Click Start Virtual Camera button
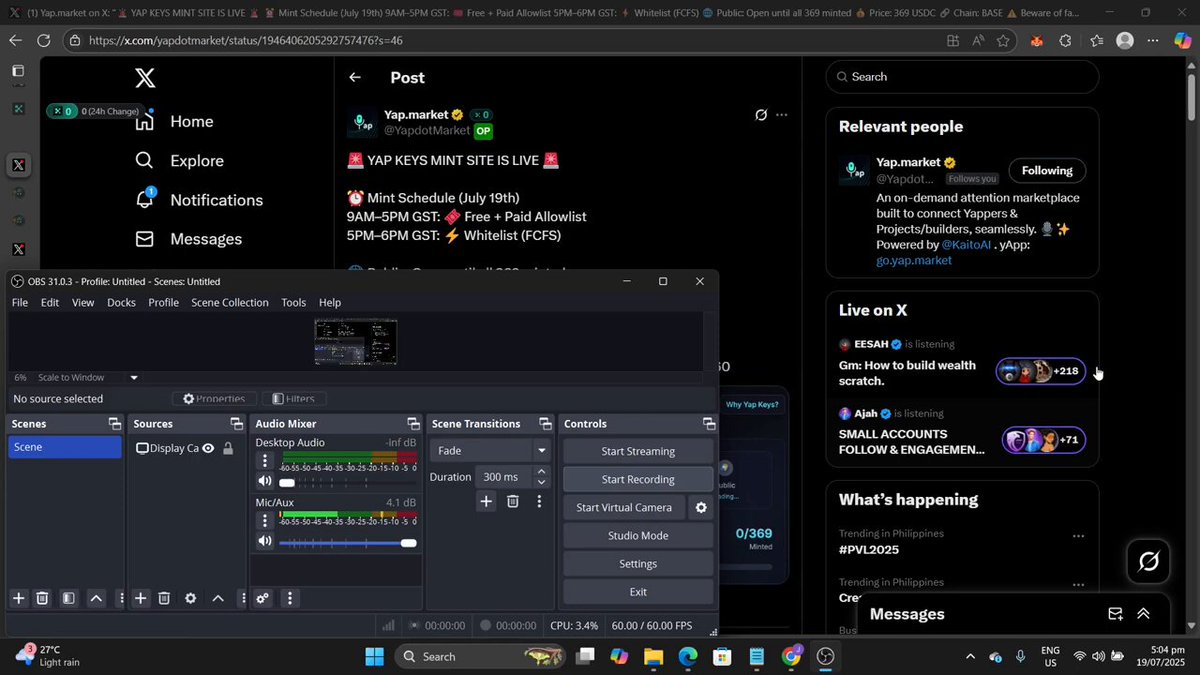This screenshot has width=1200, height=675. [624, 507]
